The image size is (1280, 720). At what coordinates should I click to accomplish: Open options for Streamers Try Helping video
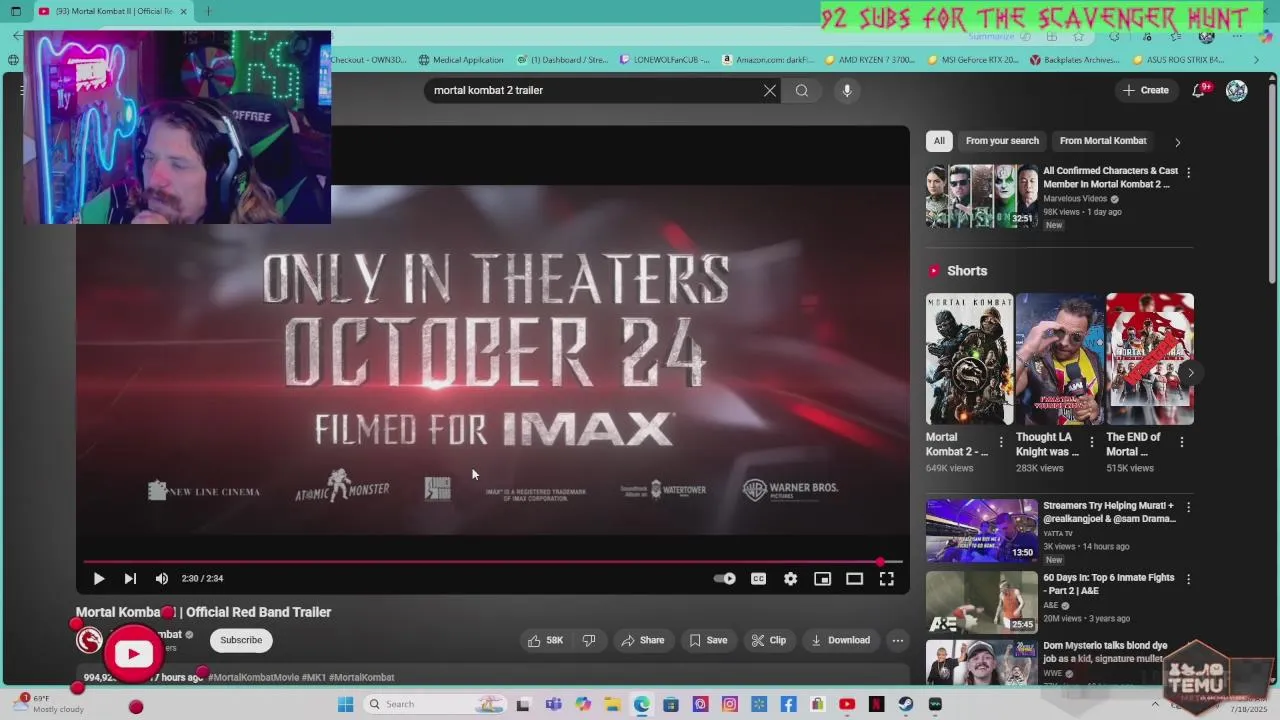tap(1188, 507)
